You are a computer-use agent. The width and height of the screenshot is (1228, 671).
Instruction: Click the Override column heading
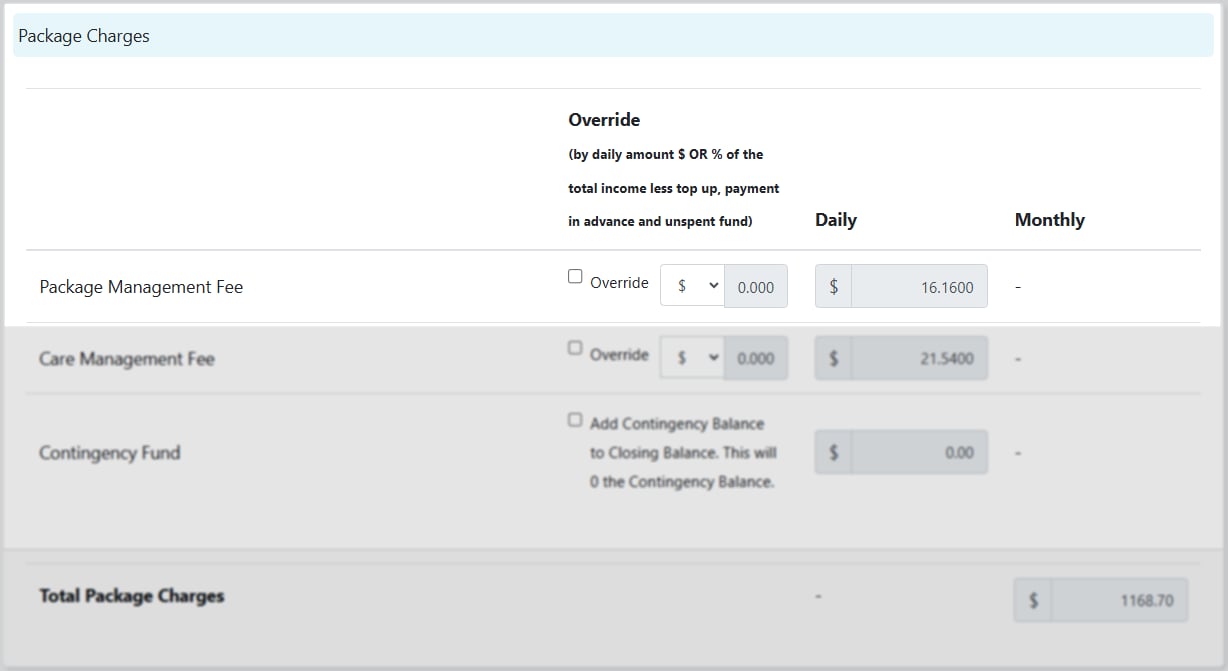604,120
